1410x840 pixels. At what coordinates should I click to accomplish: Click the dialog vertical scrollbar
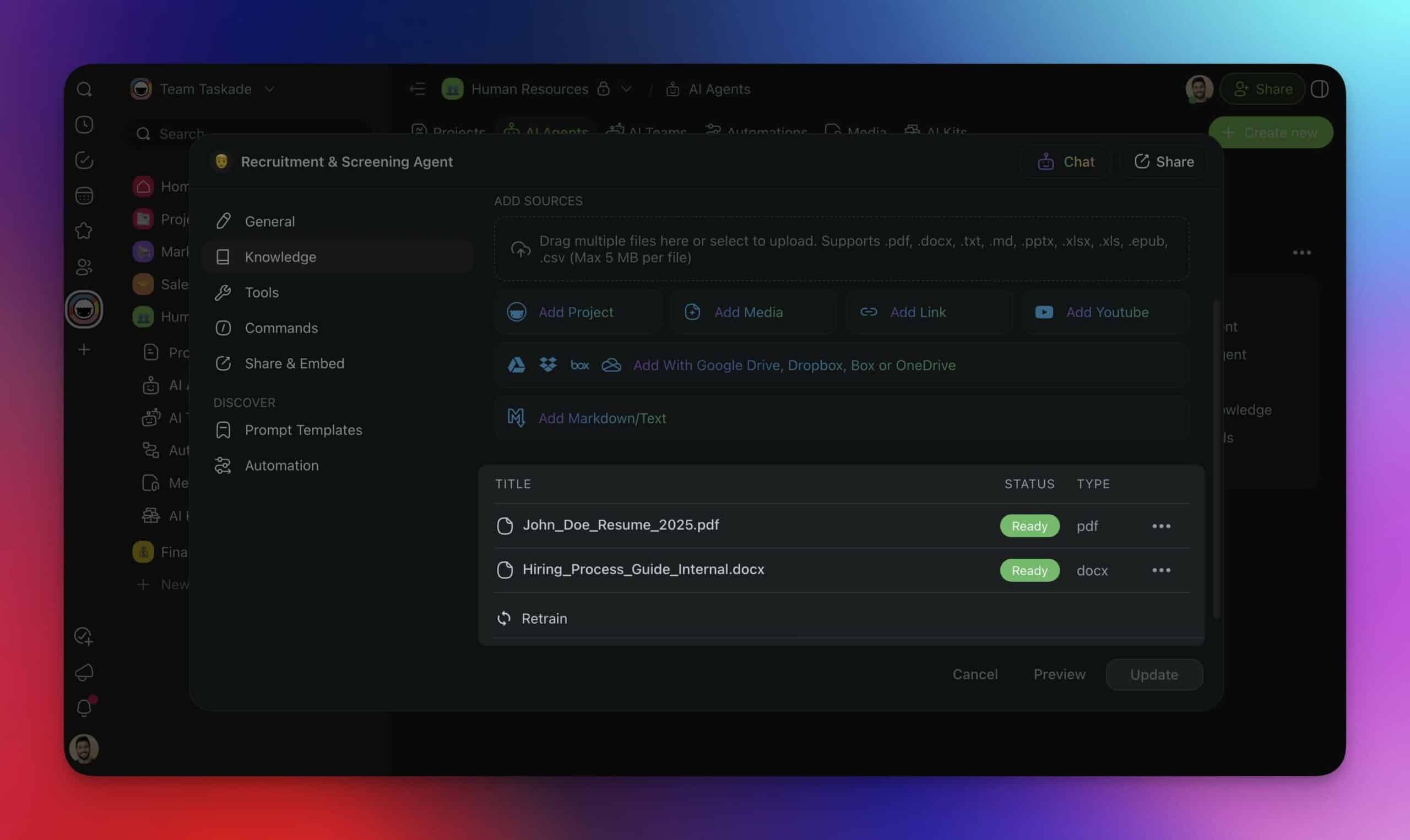1216,459
